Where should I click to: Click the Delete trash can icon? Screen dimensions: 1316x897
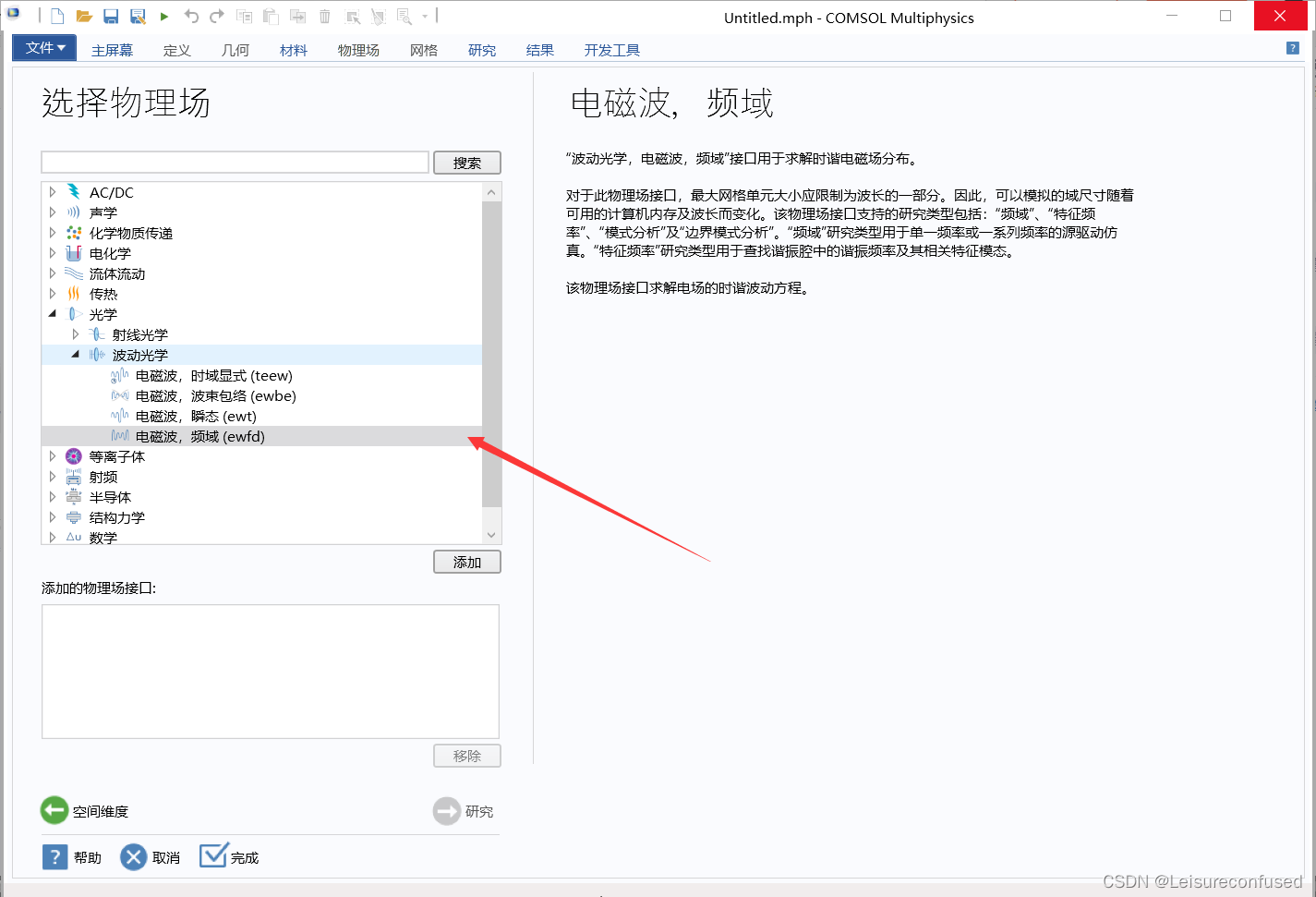pos(325,17)
